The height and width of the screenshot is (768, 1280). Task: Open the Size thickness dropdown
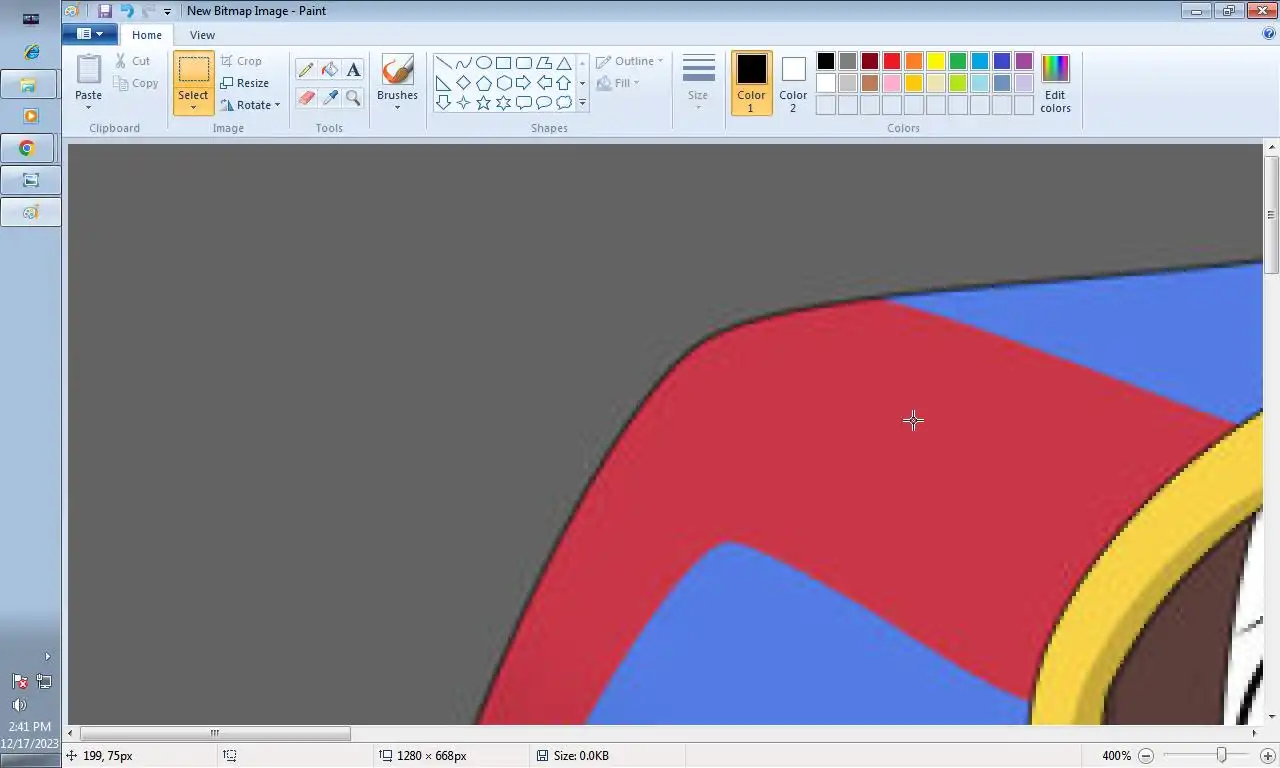coord(698,83)
